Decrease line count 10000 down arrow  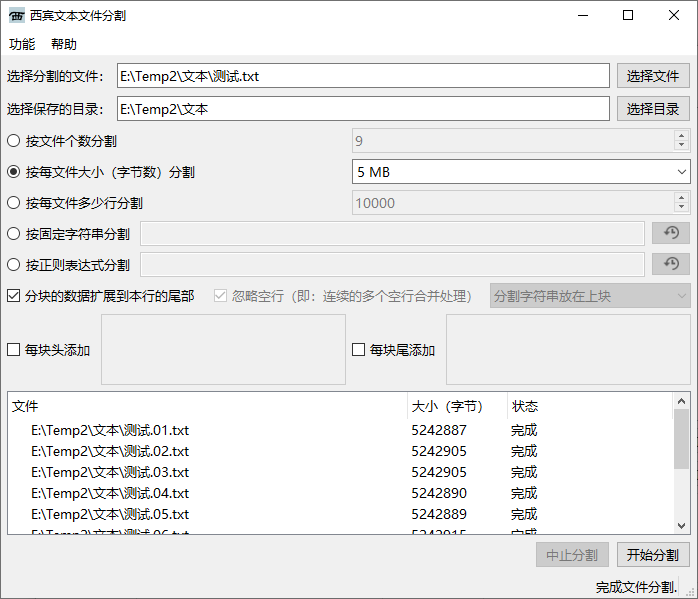(681, 207)
